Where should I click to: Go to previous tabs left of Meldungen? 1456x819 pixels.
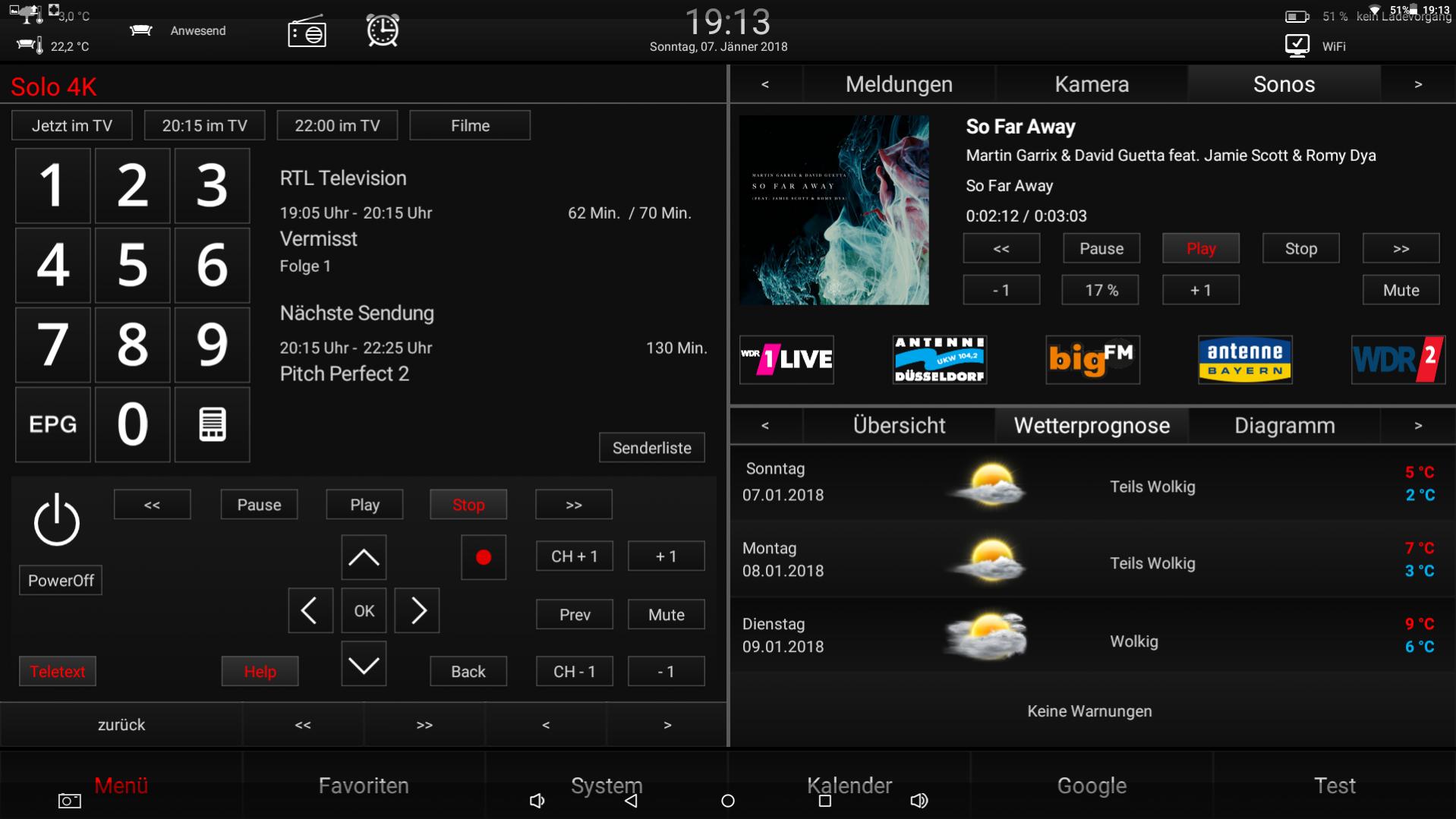[x=764, y=84]
